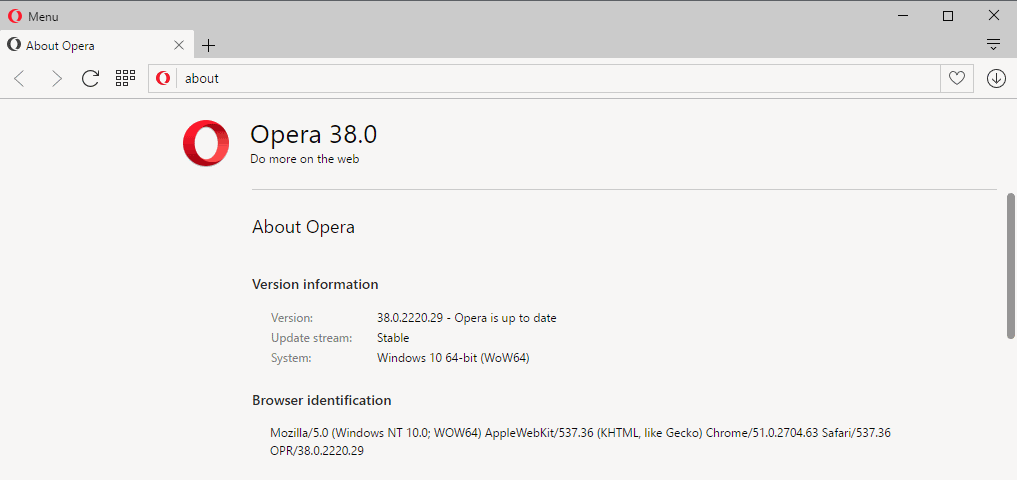Click the 'System:' label

click(x=291, y=357)
